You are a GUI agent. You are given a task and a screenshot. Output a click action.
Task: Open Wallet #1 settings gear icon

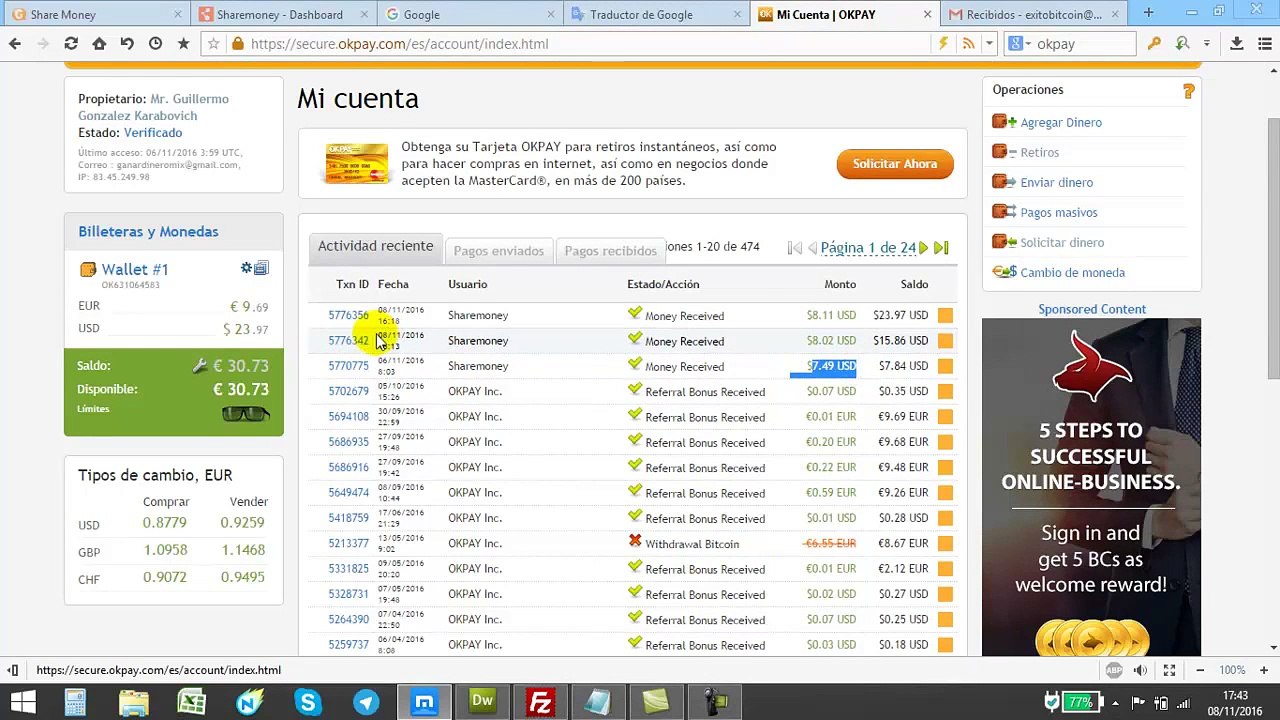pos(246,268)
